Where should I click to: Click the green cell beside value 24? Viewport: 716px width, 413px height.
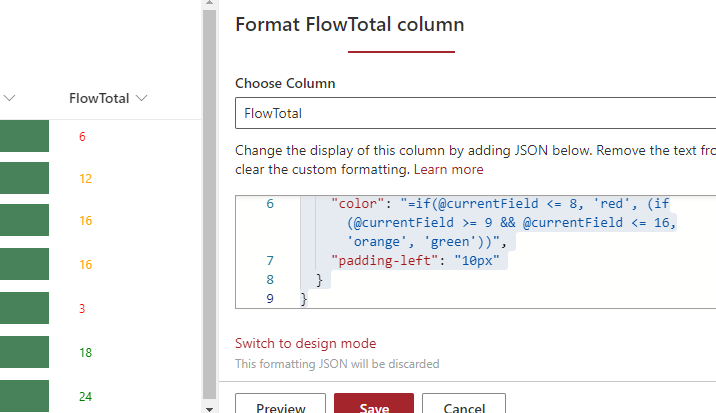click(x=24, y=395)
